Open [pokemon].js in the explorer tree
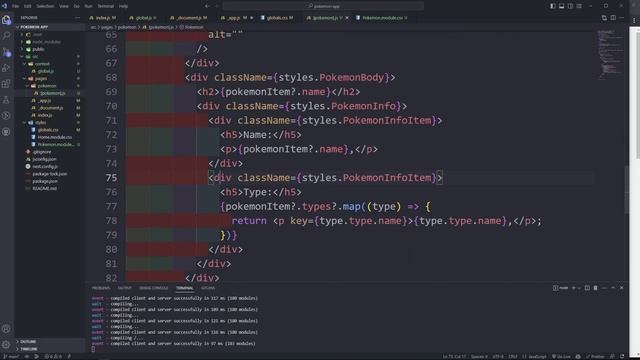This screenshot has width=640, height=360. tap(49, 93)
